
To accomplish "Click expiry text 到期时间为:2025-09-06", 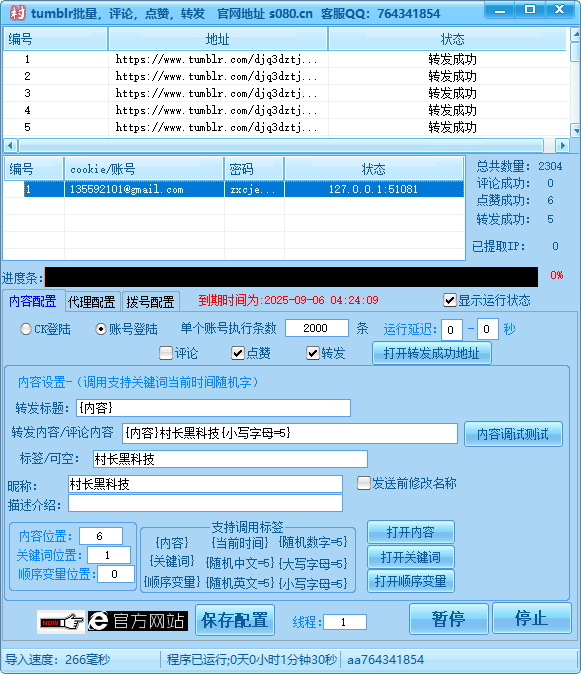I will pos(288,300).
